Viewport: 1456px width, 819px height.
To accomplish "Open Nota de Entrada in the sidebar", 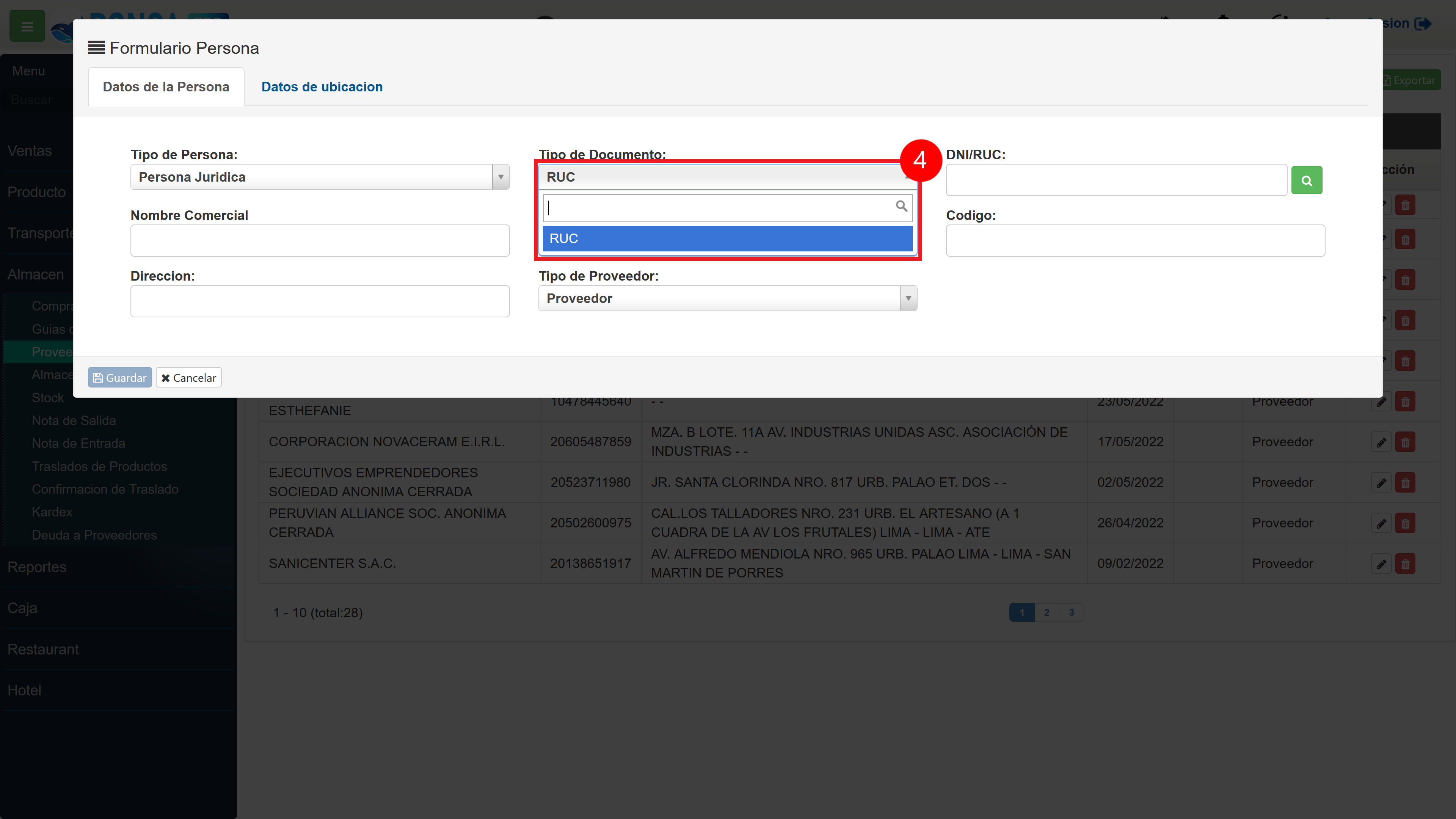I will [78, 444].
